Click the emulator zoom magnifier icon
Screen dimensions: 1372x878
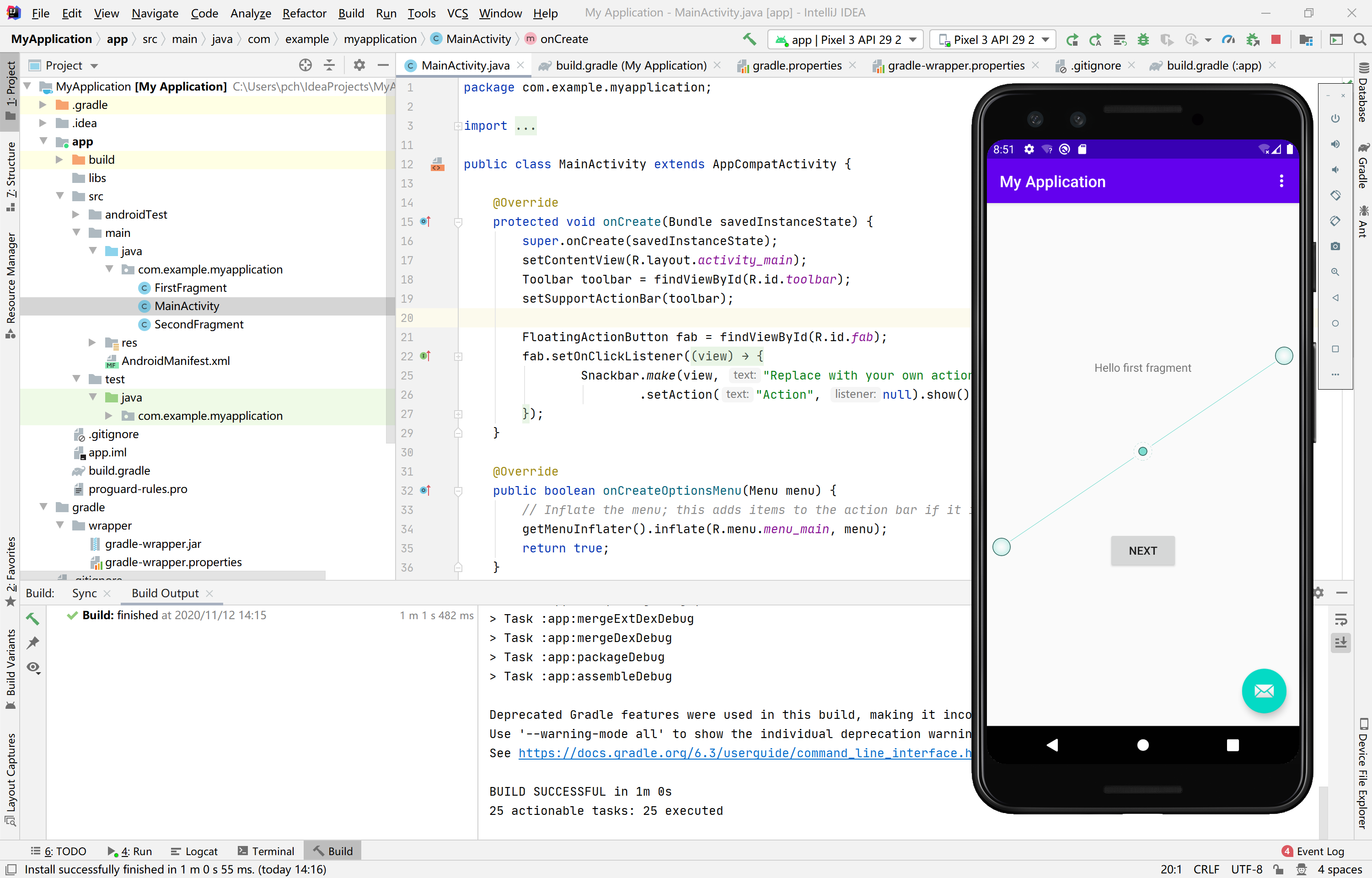[1335, 272]
